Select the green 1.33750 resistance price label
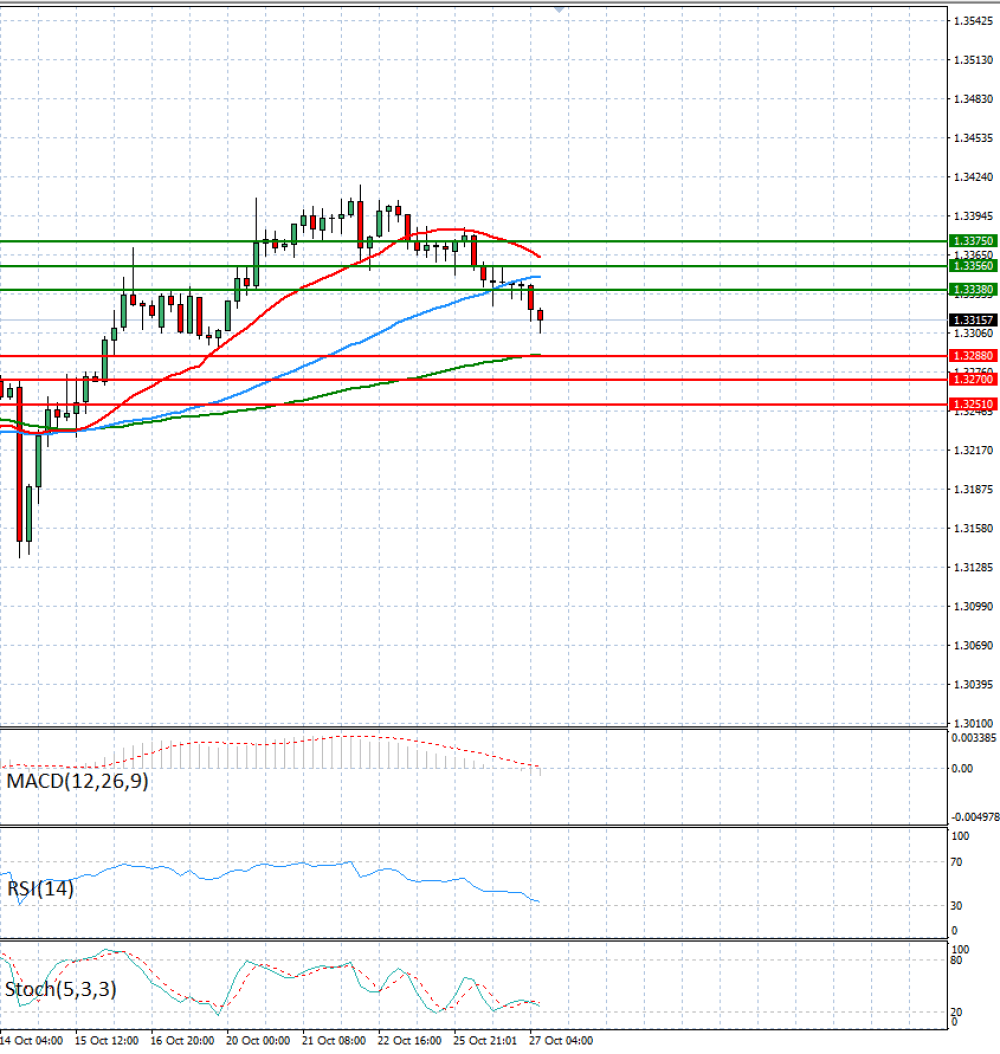 (x=973, y=241)
